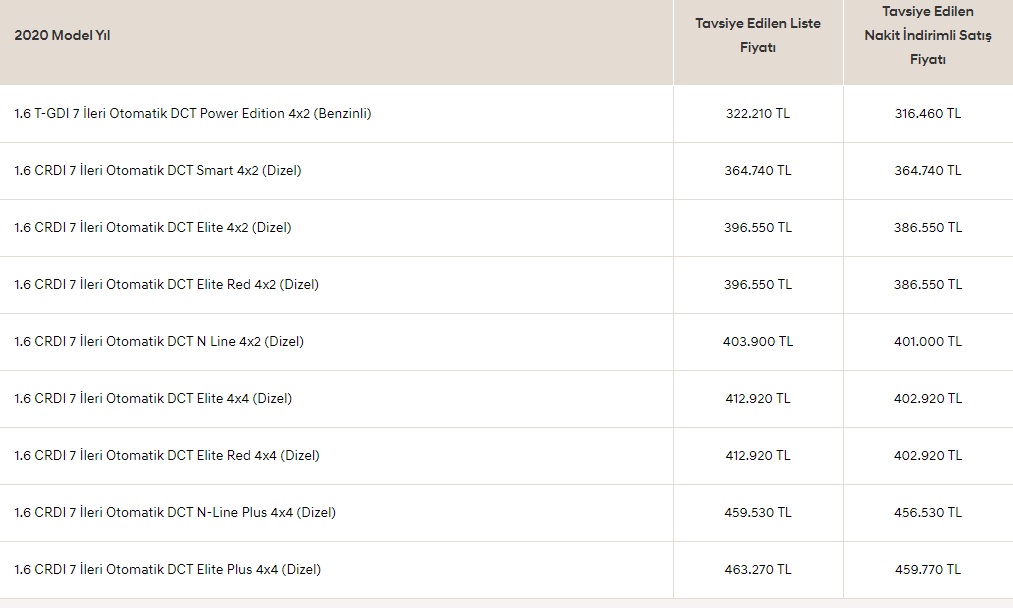Image resolution: width=1013 pixels, height=608 pixels.
Task: Click the 2020 Model Yıl column header
Action: [62, 36]
